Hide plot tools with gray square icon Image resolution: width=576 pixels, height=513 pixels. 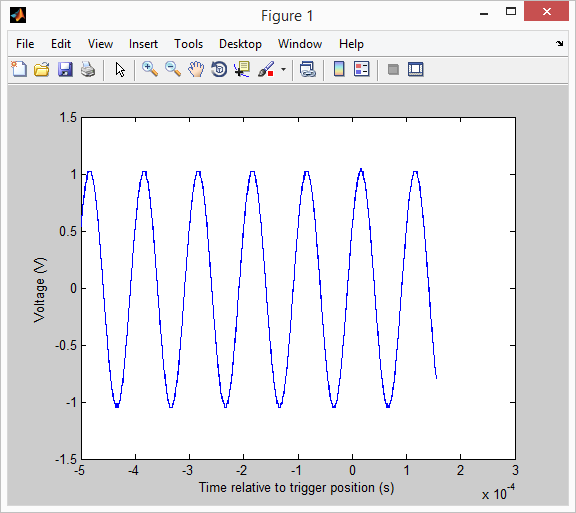(x=393, y=69)
